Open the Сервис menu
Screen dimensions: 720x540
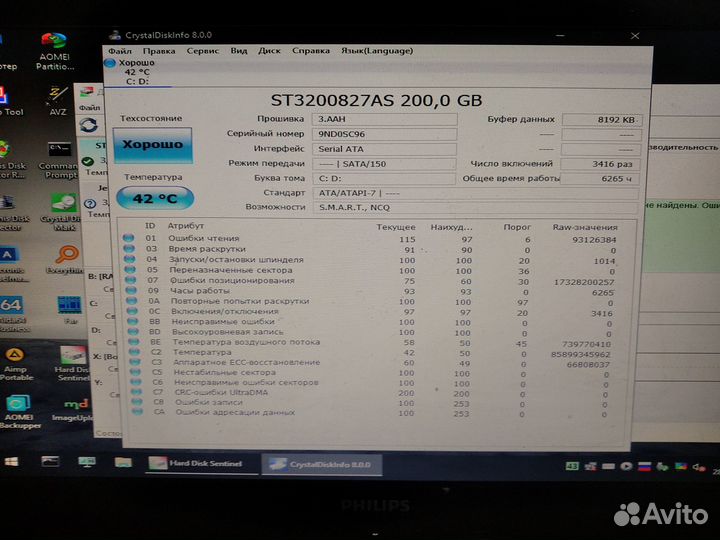pos(202,51)
